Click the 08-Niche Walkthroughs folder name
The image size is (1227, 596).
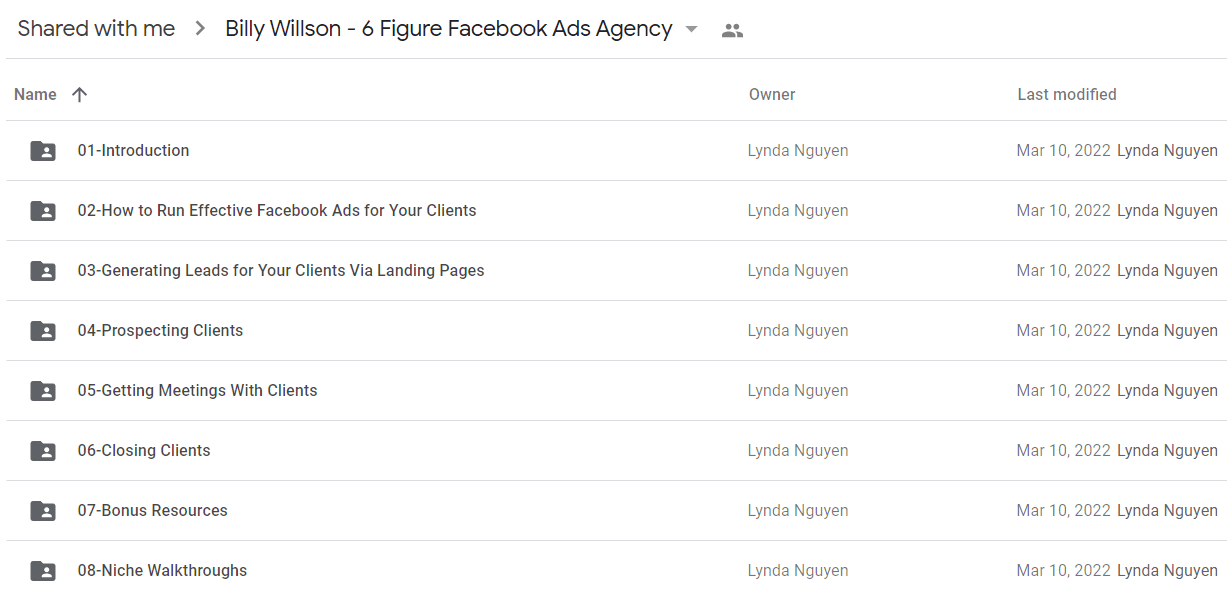tap(162, 570)
